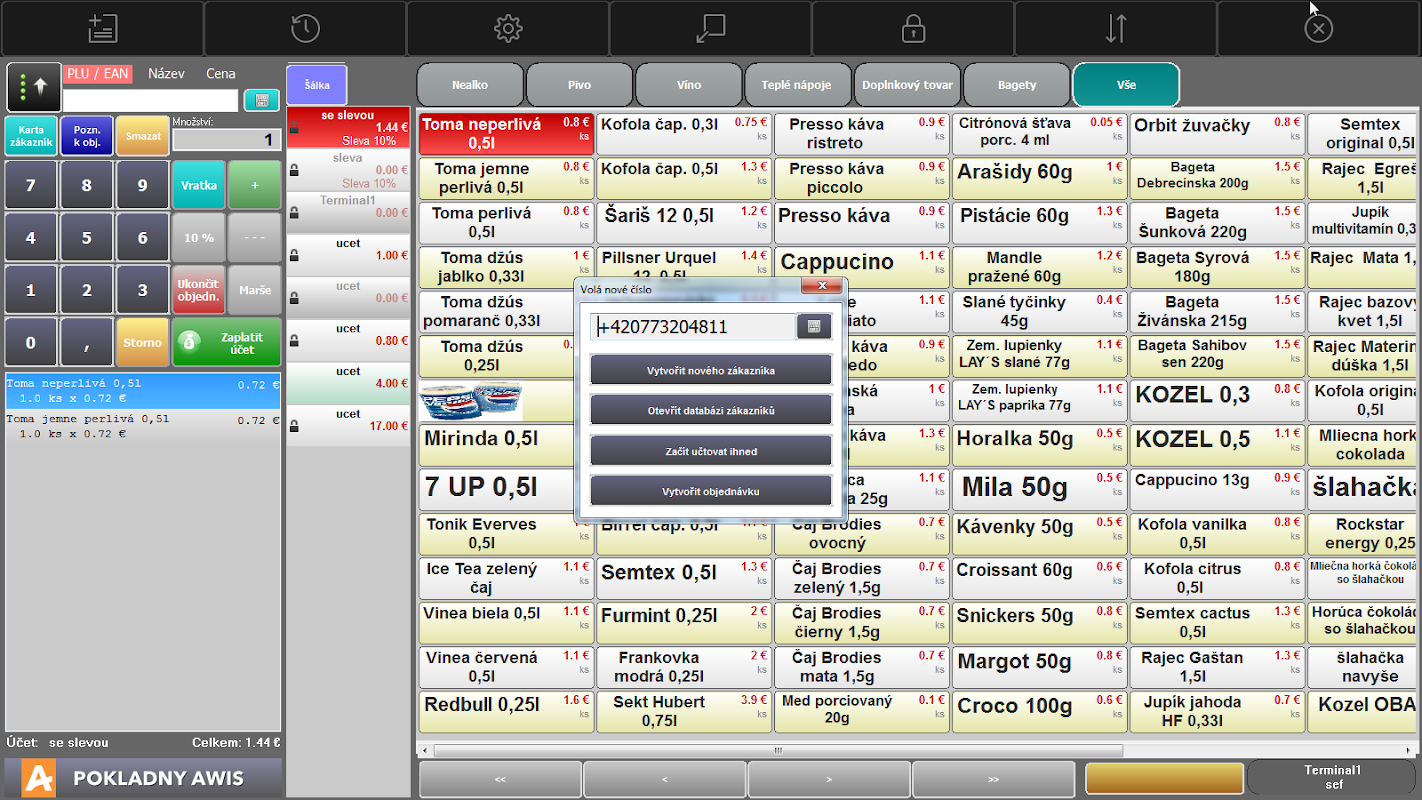The height and width of the screenshot is (800, 1422).
Task: Click the up arrow button beside PLU / EAN
Action: 34,87
